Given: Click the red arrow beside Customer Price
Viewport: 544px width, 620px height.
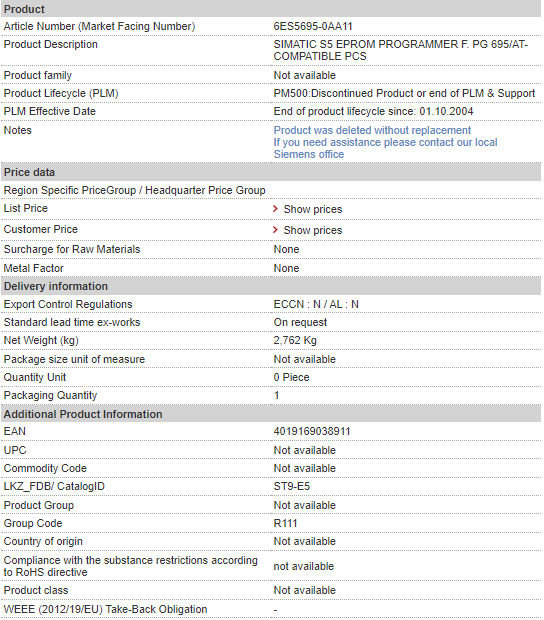Looking at the screenshot, I should click(276, 229).
